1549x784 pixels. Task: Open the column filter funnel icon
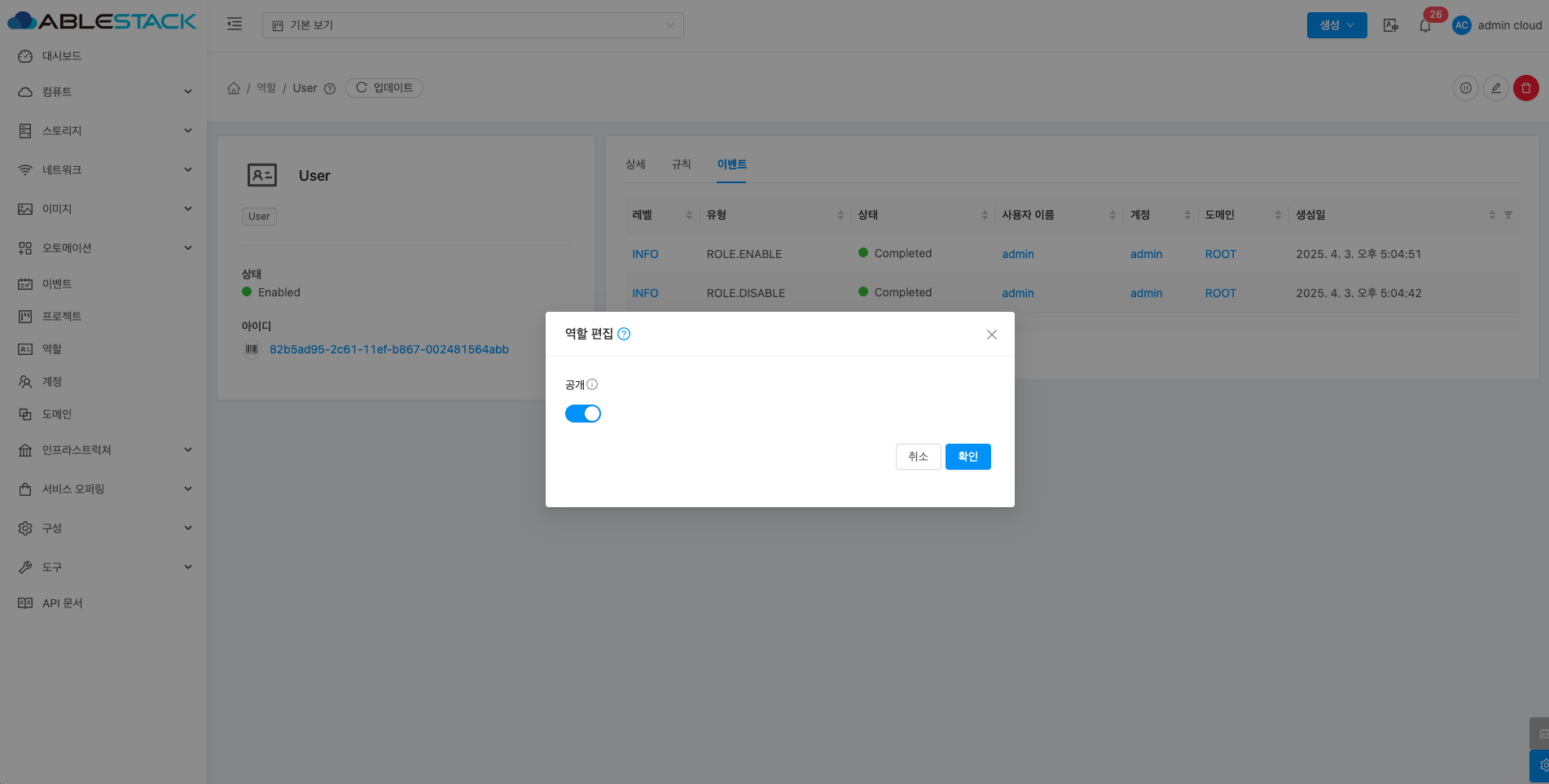[1508, 215]
